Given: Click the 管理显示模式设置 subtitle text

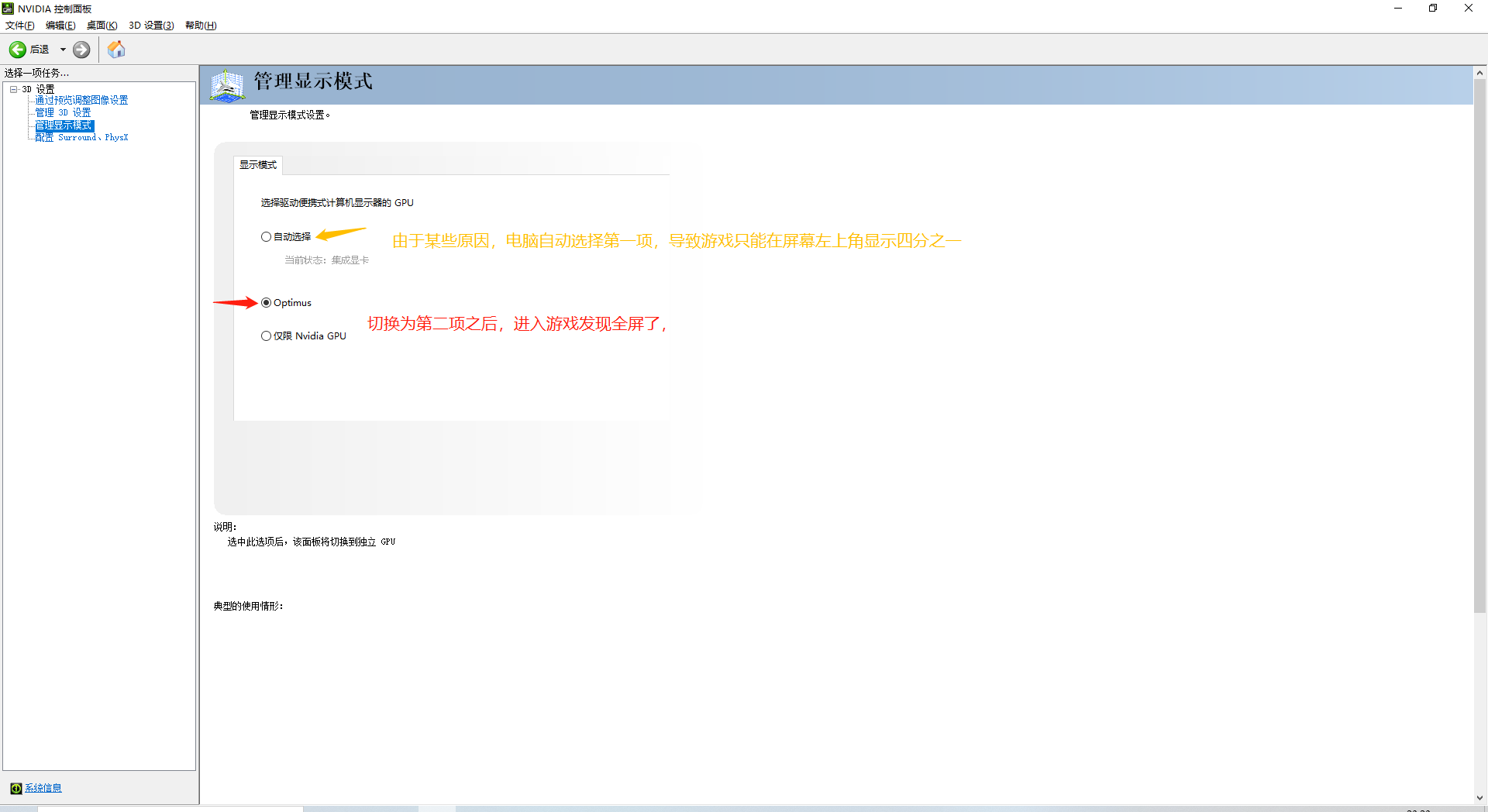Looking at the screenshot, I should pos(290,115).
